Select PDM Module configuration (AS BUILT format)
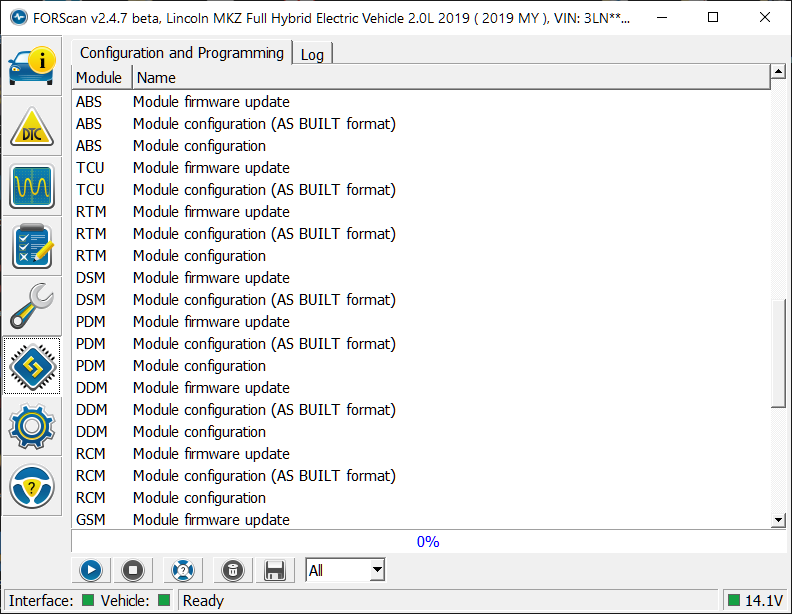 [421, 344]
